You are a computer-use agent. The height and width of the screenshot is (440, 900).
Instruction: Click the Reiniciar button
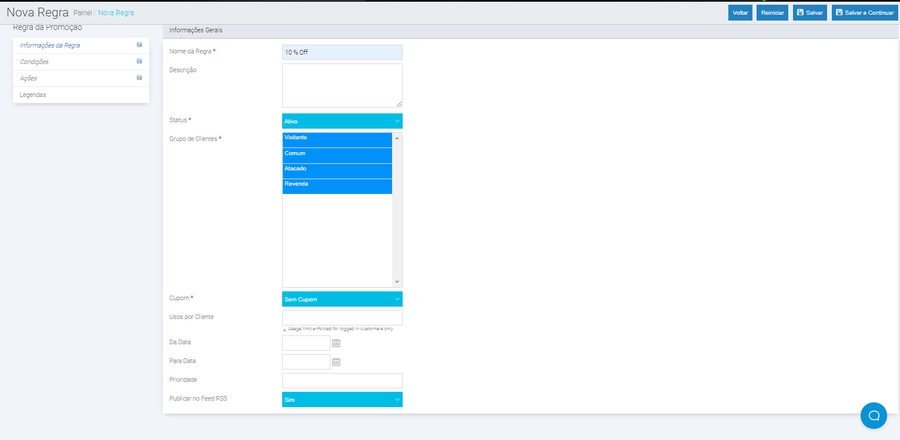pos(772,13)
